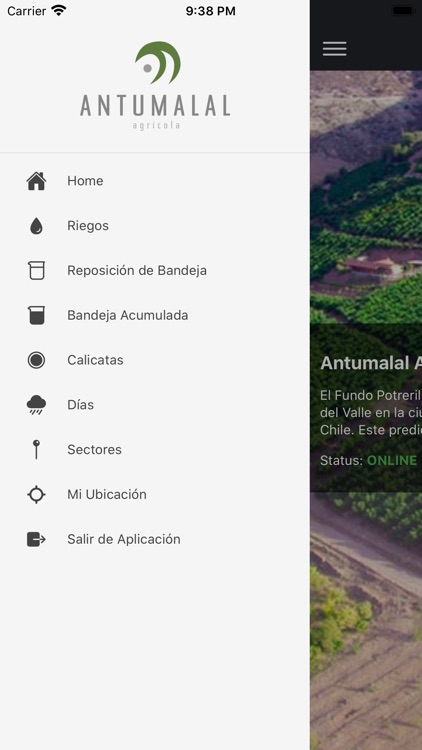Click the exit door logout icon

click(x=36, y=540)
